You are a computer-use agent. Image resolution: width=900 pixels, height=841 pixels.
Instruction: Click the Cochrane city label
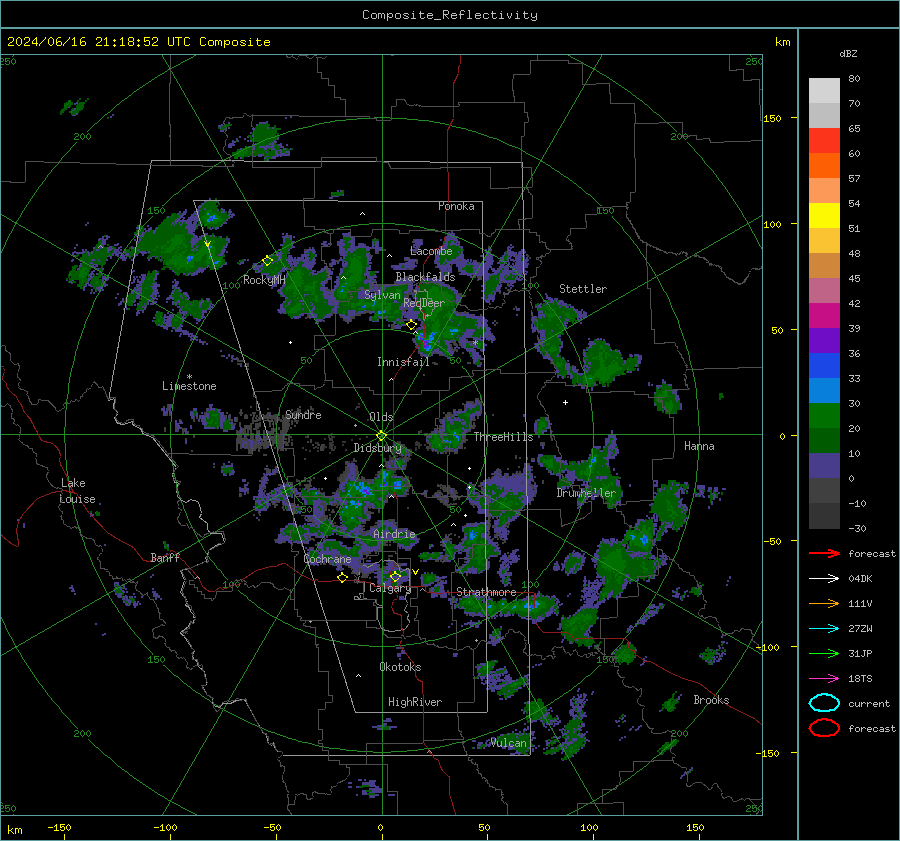(327, 559)
